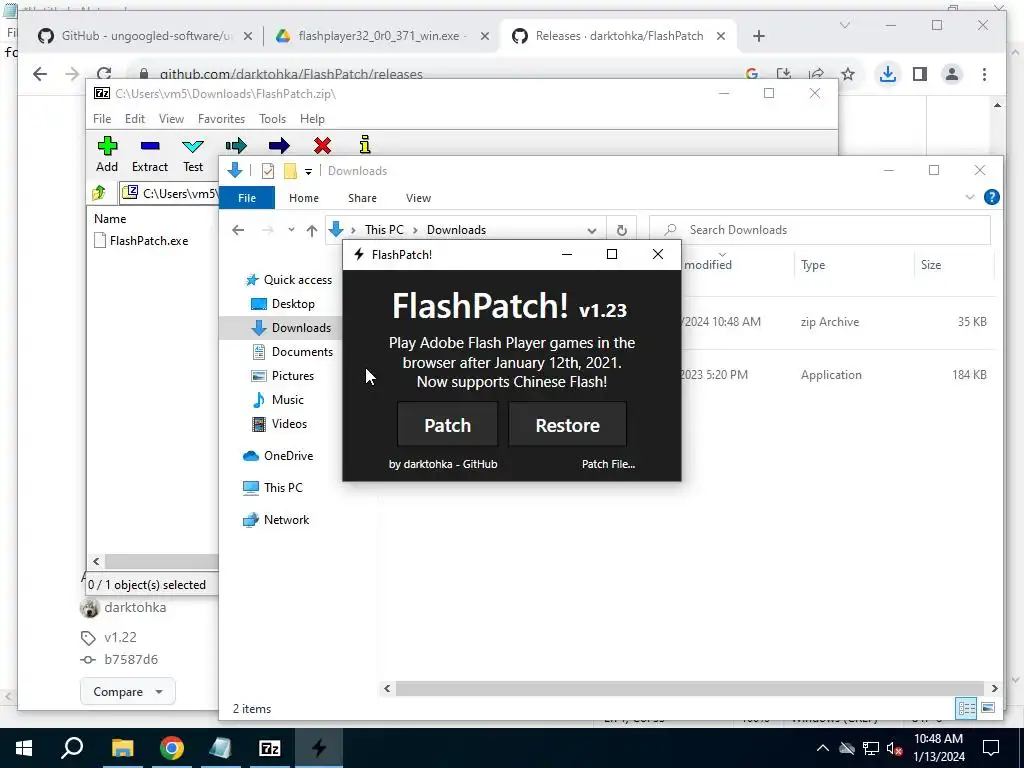
Task: Switch Explorer to details view icon
Action: pos(966,708)
